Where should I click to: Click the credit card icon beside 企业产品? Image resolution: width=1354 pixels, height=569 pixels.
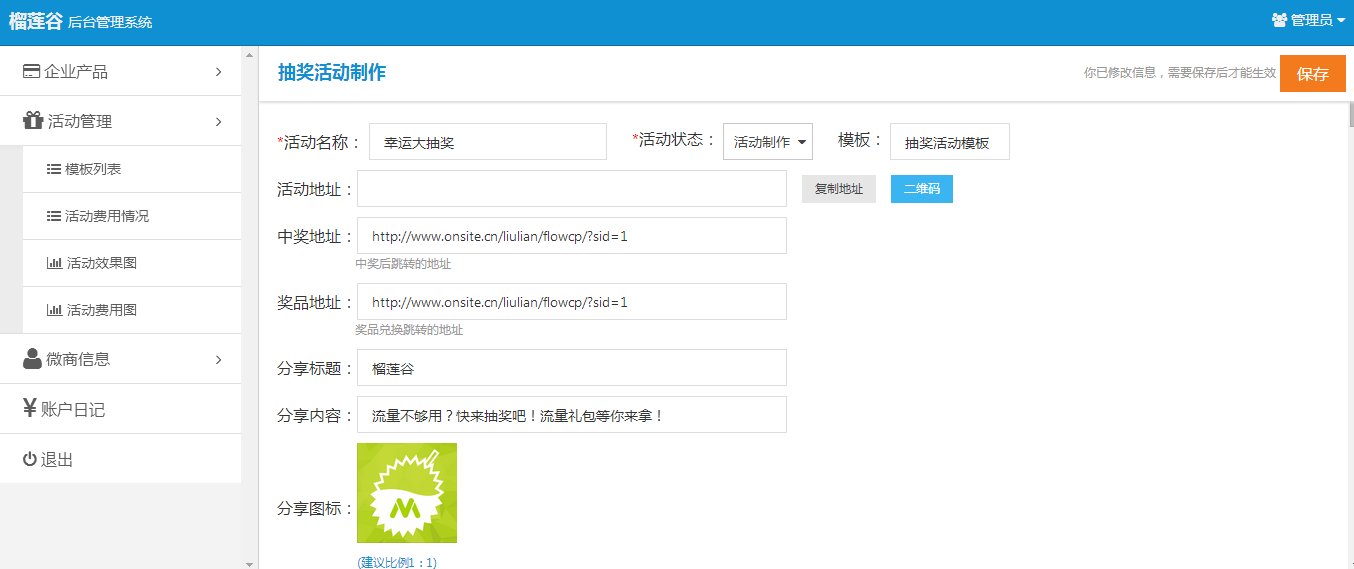31,72
